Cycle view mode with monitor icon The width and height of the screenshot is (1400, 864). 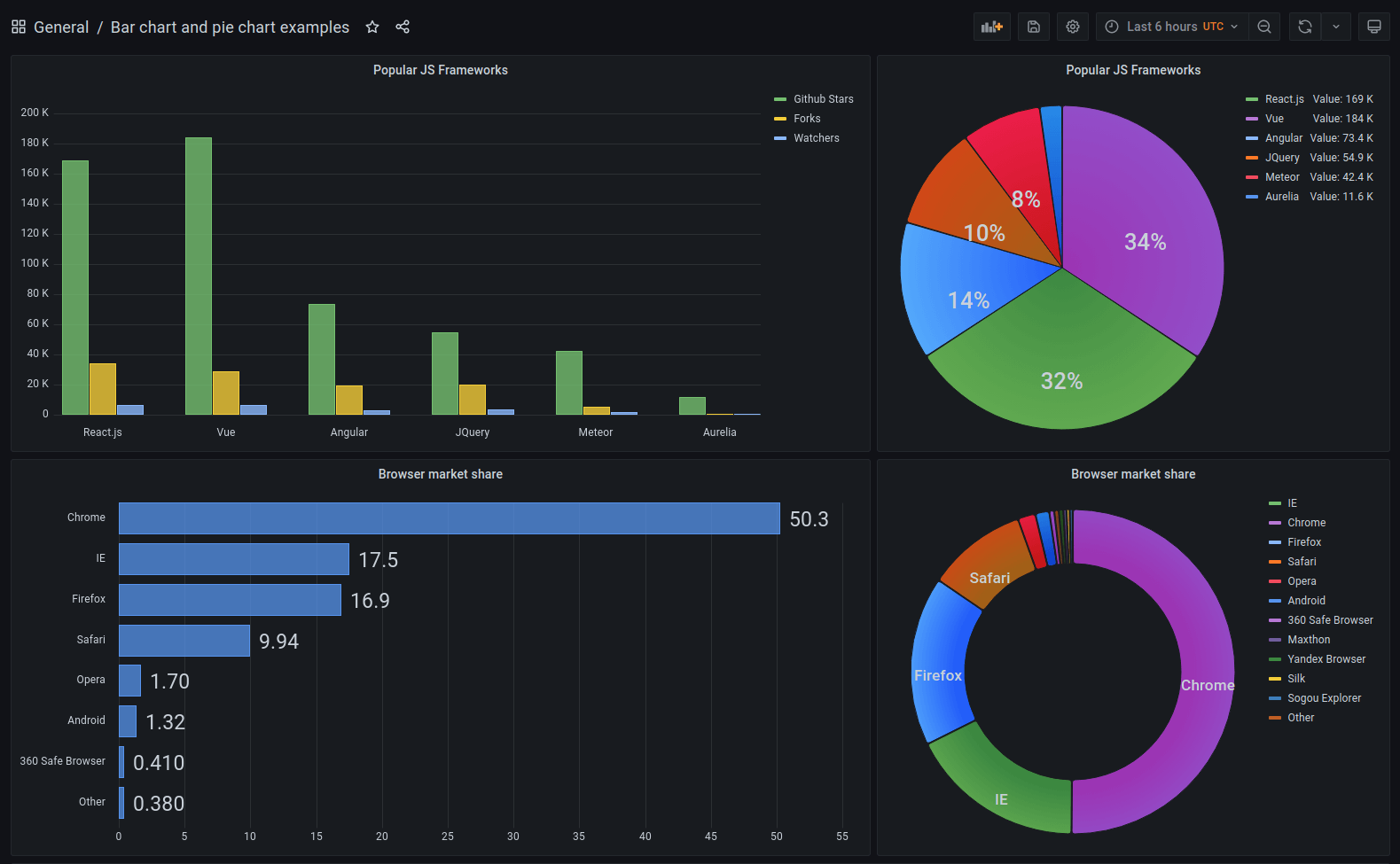[x=1374, y=27]
